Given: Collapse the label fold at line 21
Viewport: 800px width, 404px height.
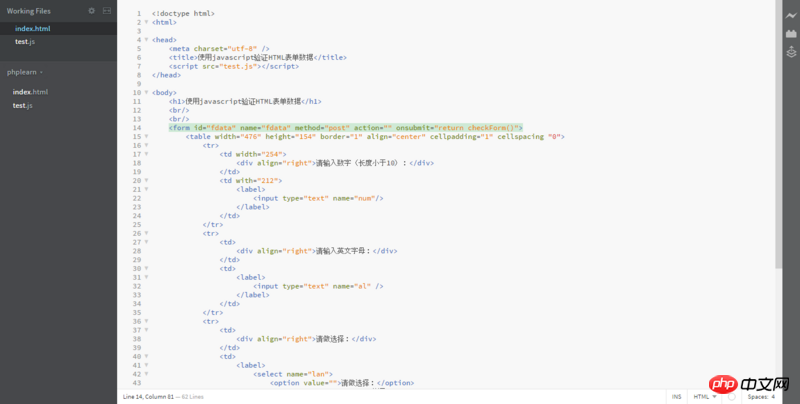Looking at the screenshot, I should click(x=146, y=189).
